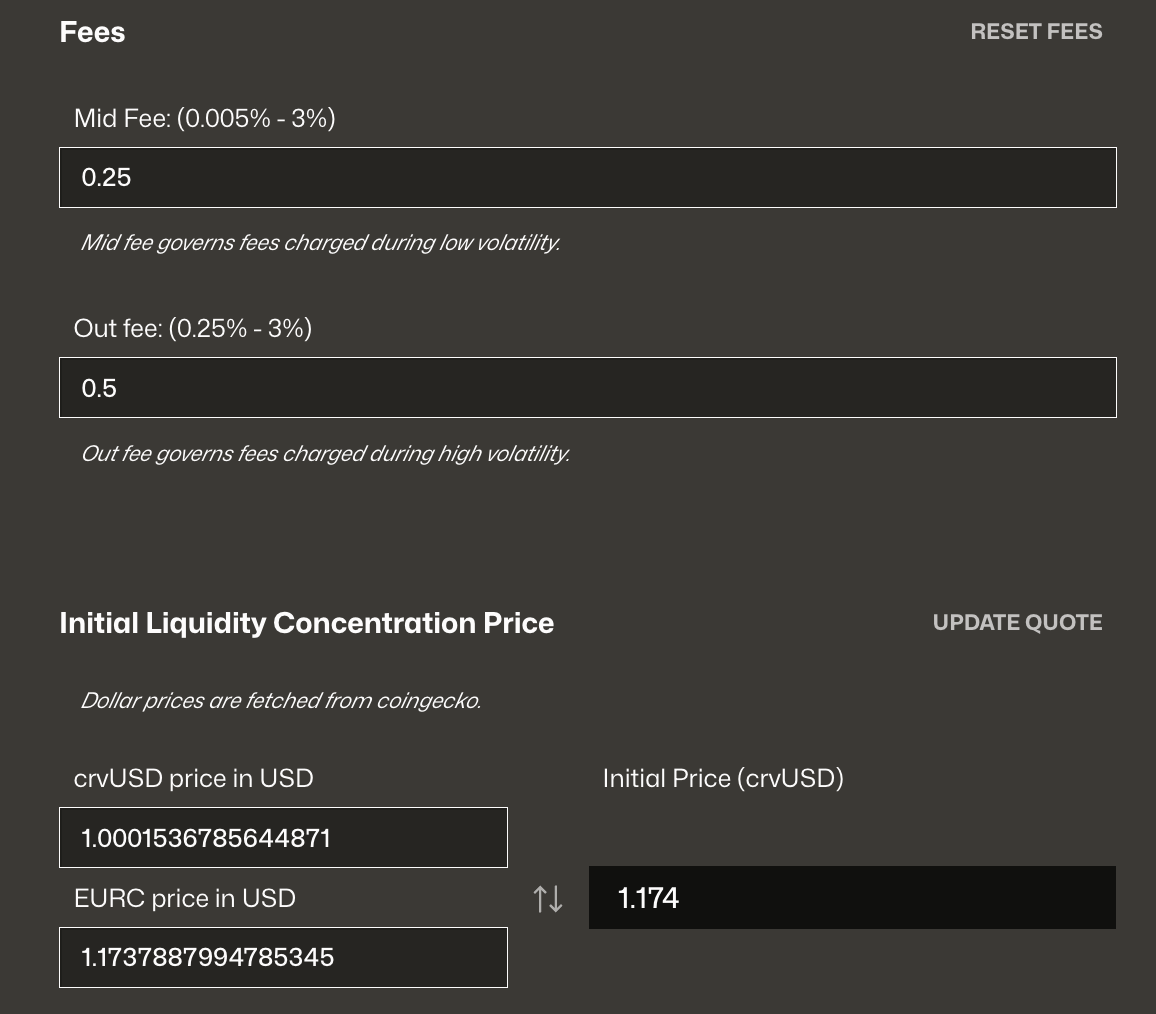
Task: Click the Initial Price input showing 1.174
Action: click(851, 898)
